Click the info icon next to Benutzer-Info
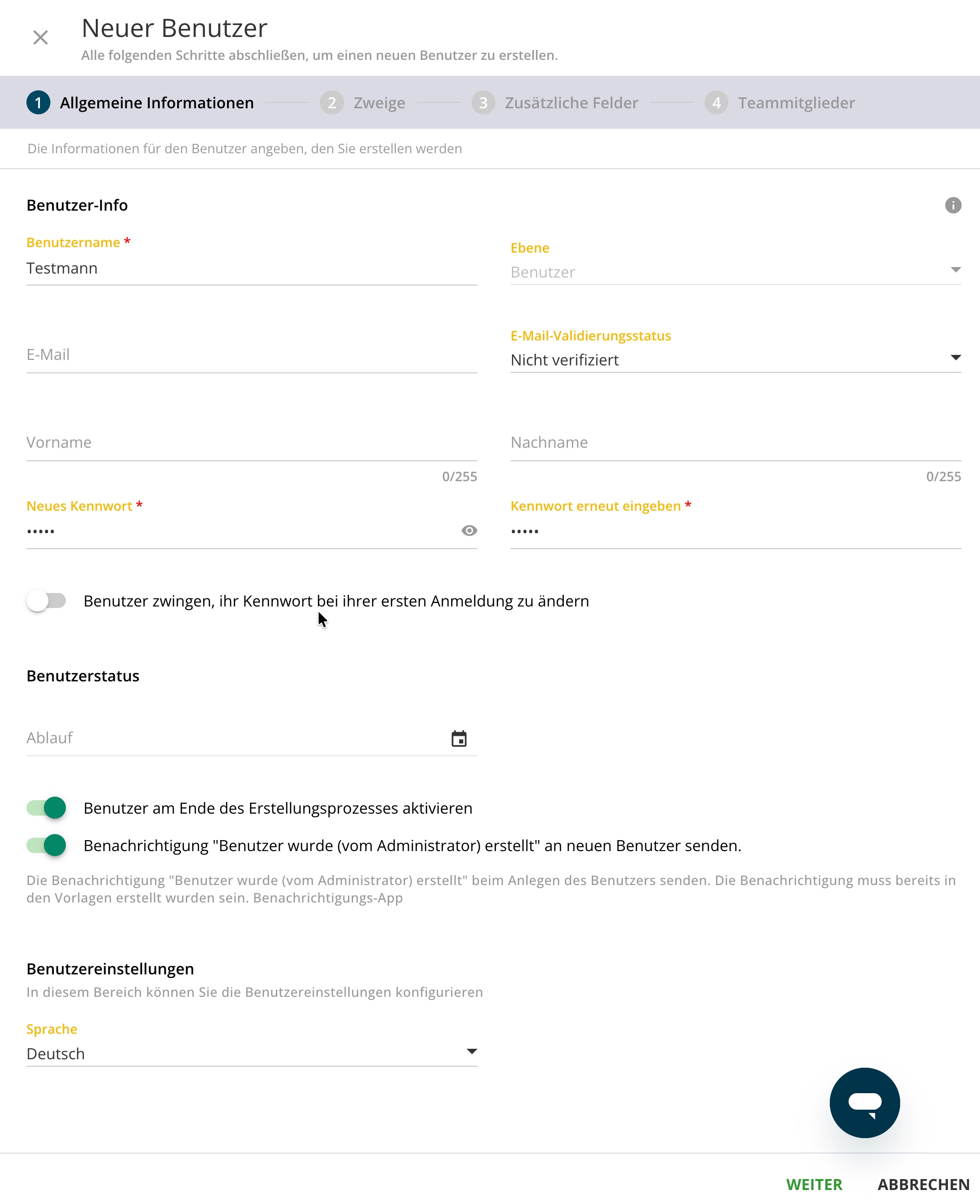This screenshot has height=1204, width=980. (953, 205)
